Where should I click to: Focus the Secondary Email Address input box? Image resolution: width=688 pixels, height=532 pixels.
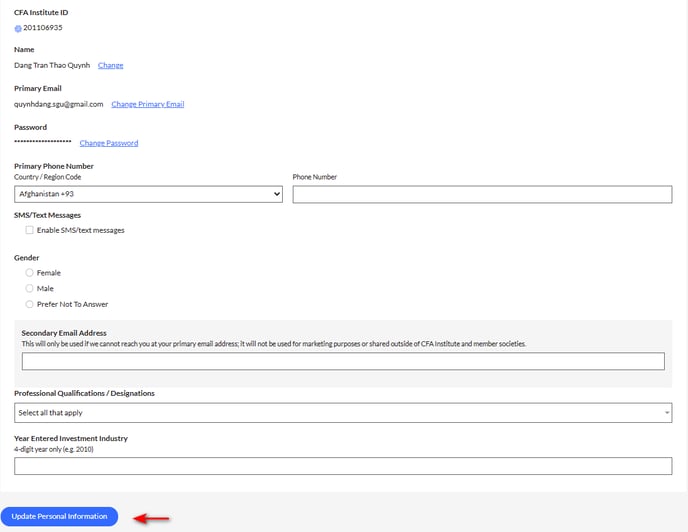tap(343, 361)
